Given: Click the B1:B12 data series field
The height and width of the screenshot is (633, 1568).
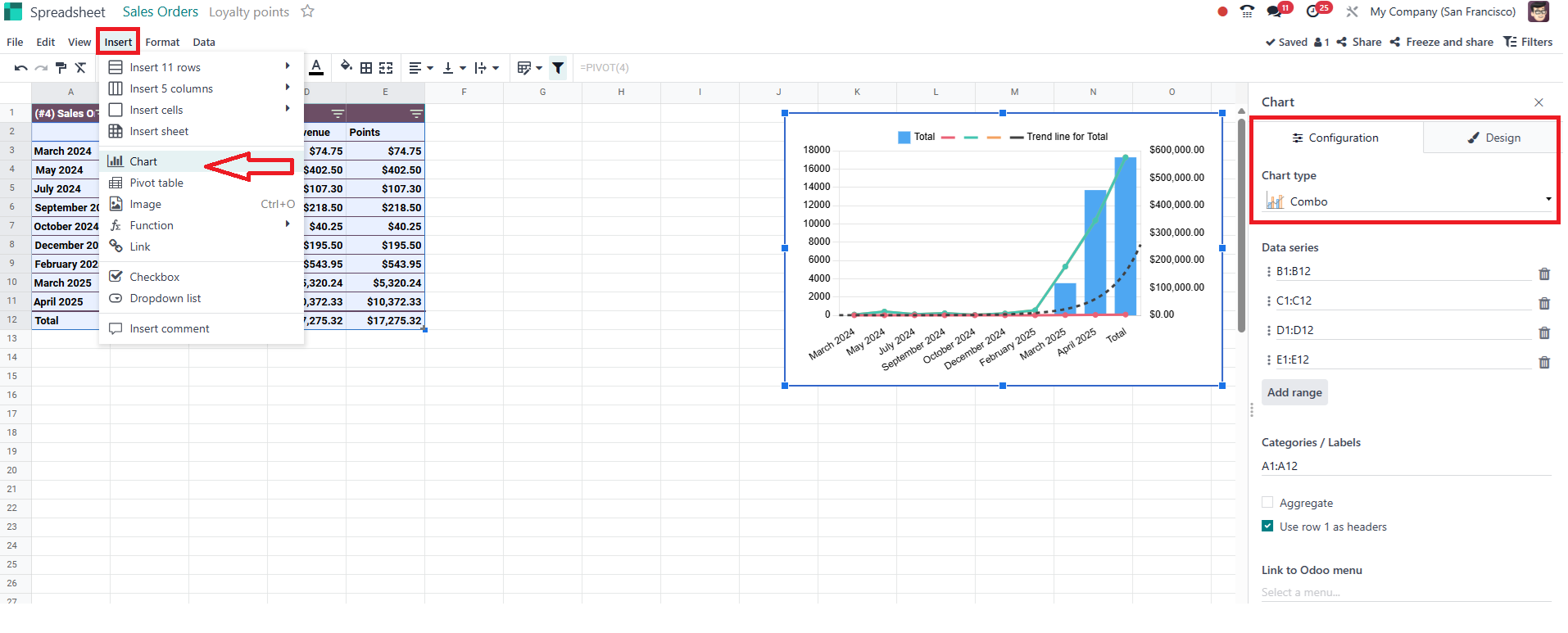Looking at the screenshot, I should 1403,271.
